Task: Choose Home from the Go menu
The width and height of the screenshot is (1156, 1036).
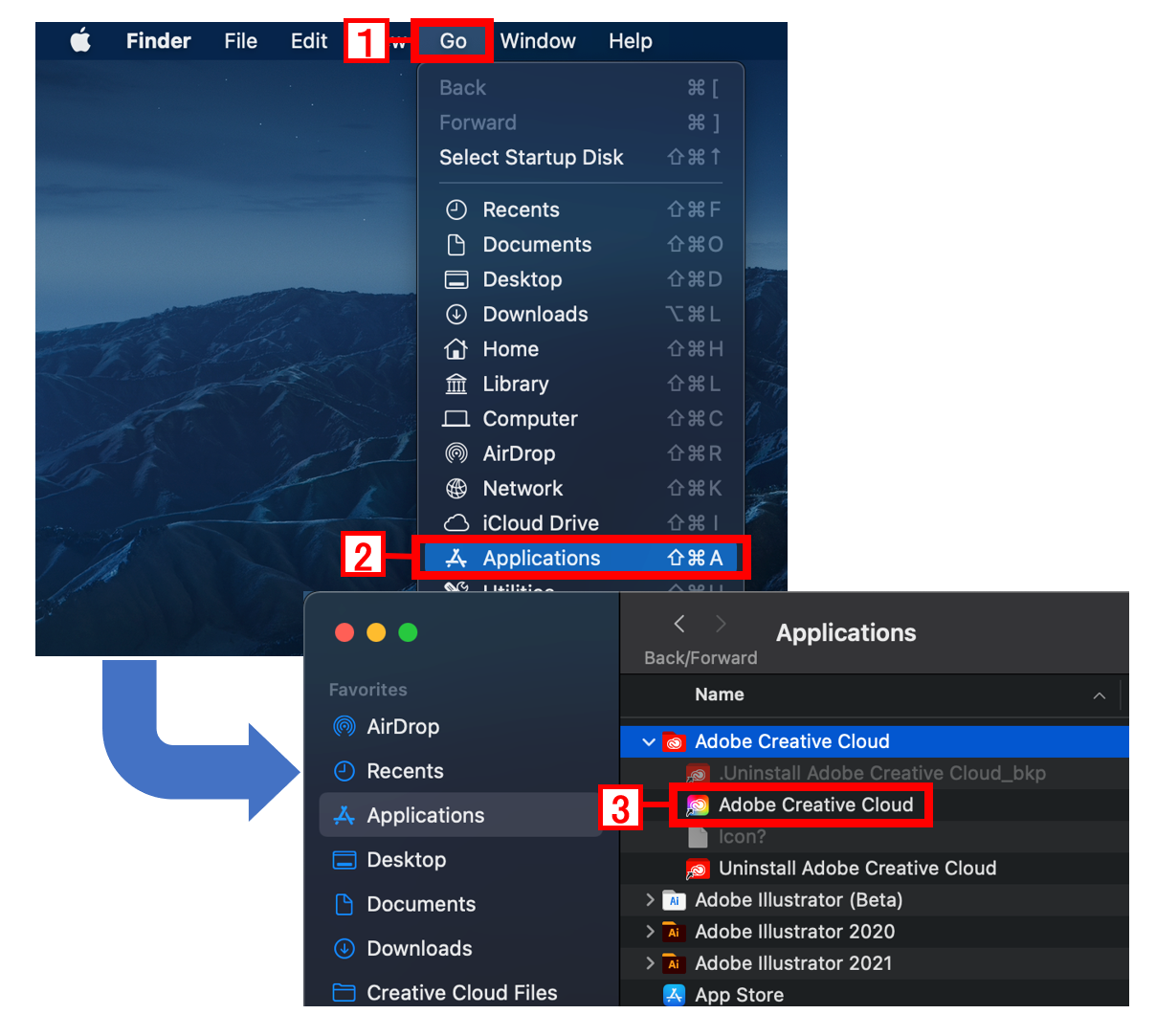Action: coord(581,349)
